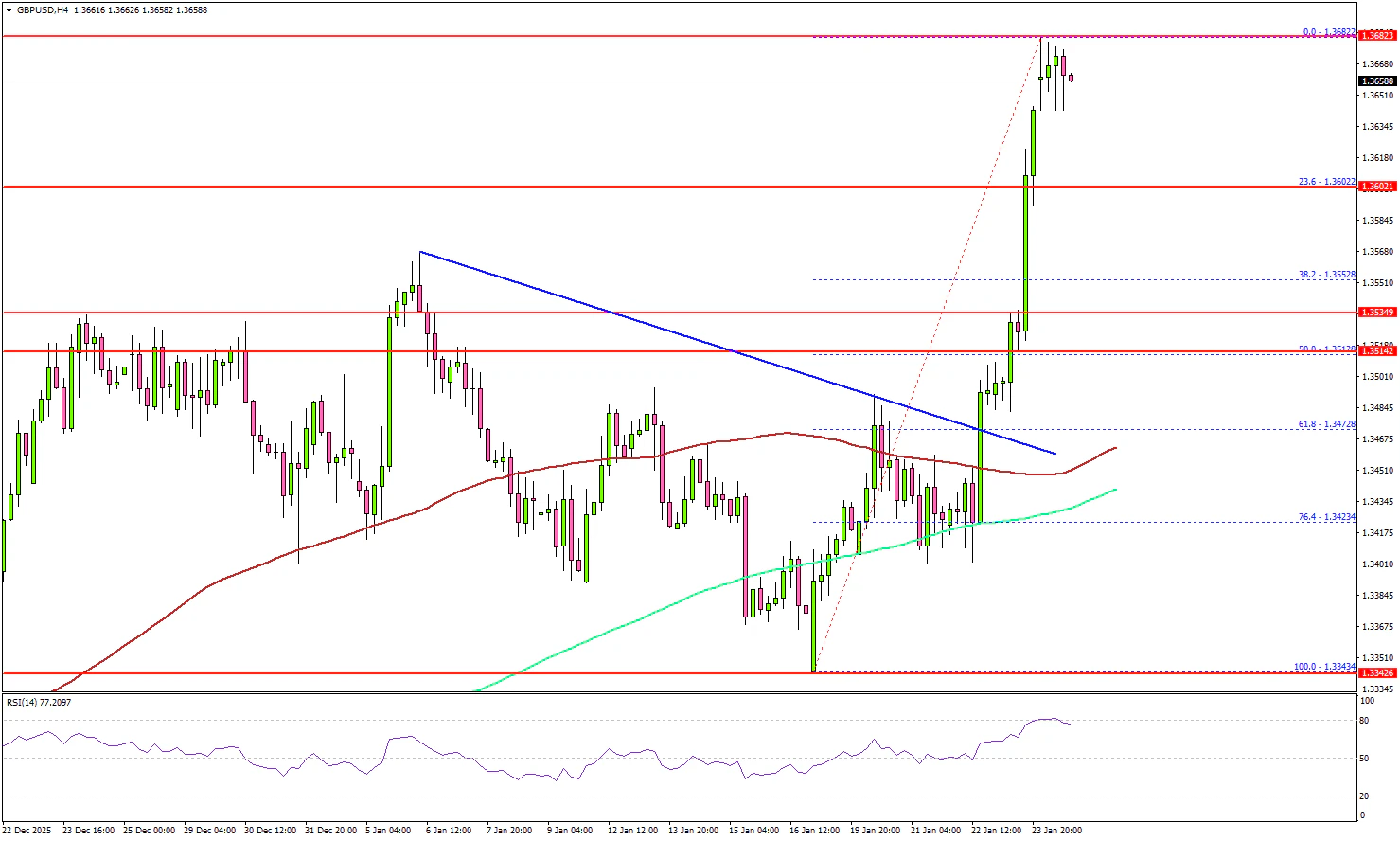Click the 22 Dec 2025 date label
Screen dimensions: 1400x841
tap(28, 831)
